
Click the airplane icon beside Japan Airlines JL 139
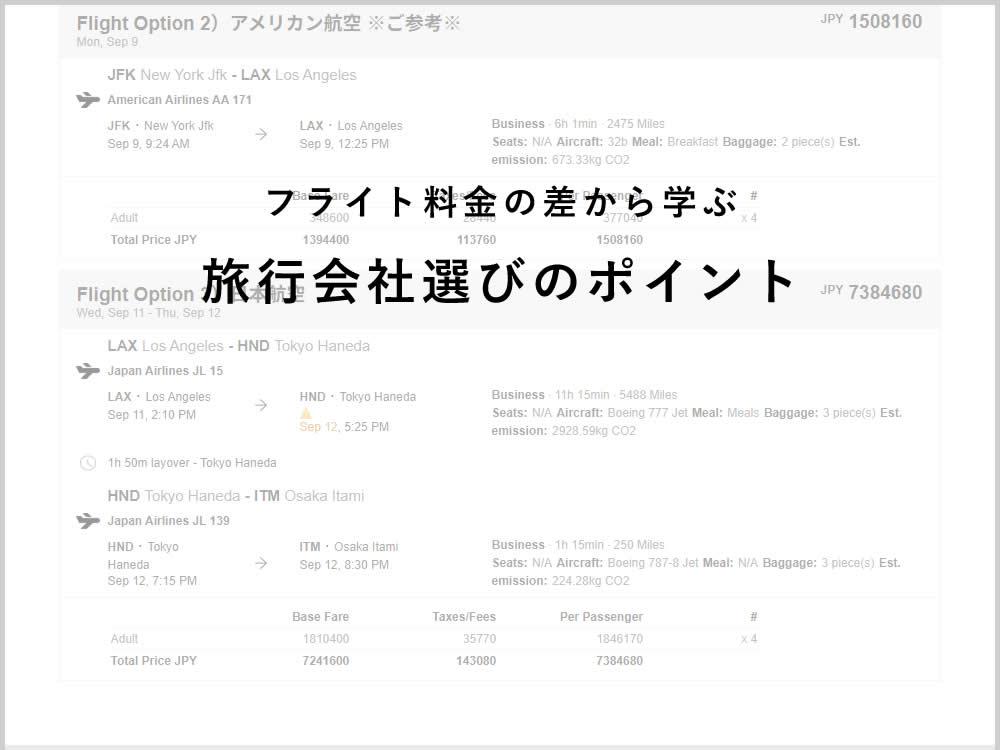coord(88,521)
